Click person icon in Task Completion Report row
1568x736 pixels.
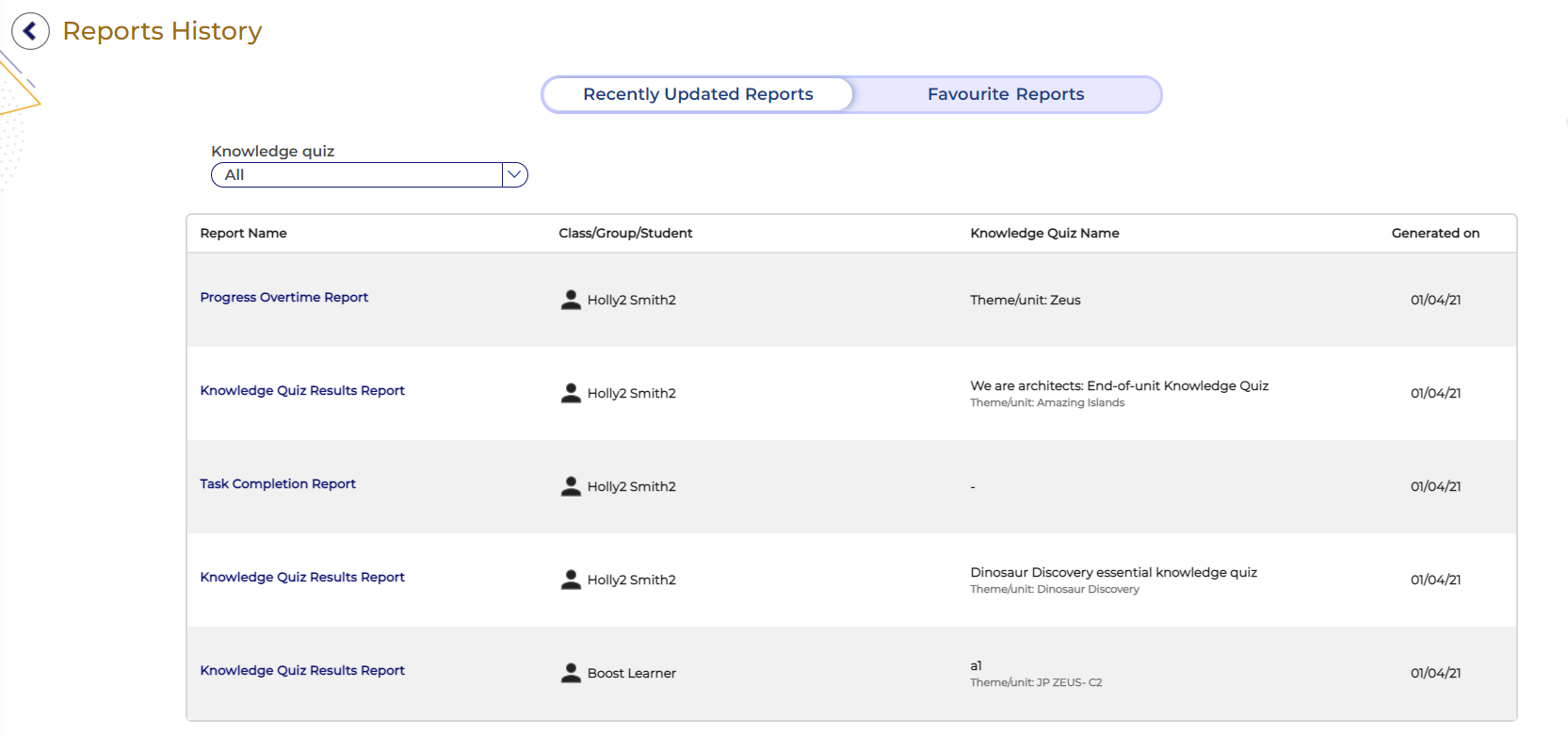point(571,486)
